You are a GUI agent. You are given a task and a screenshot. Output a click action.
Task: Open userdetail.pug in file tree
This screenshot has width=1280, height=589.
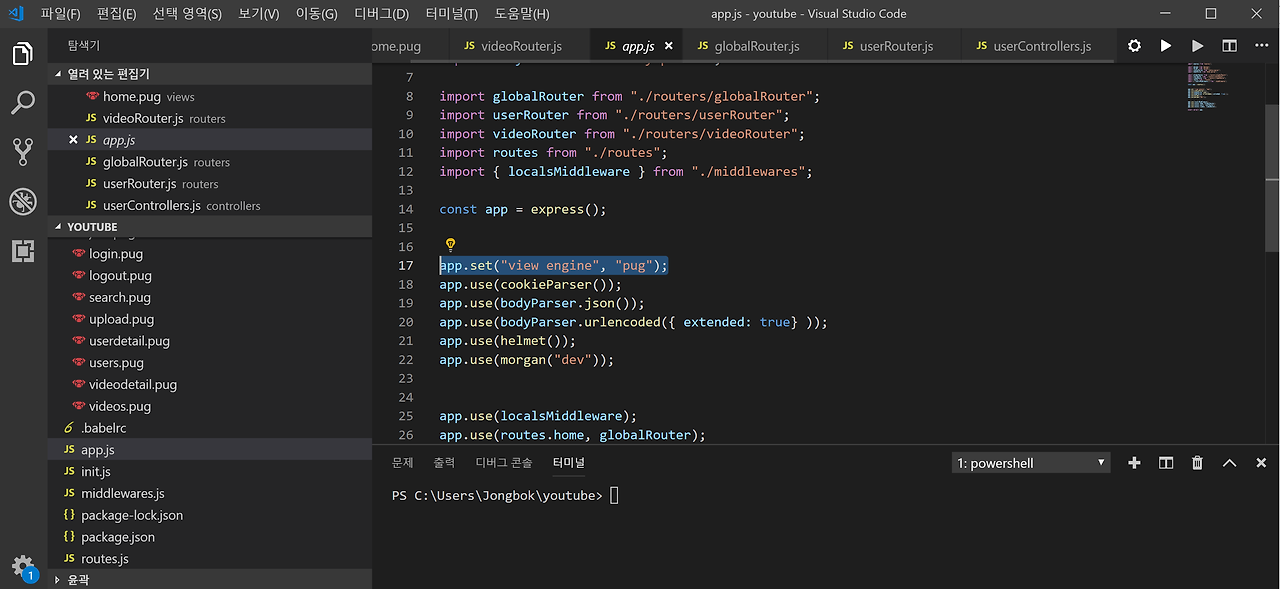click(x=210, y=341)
